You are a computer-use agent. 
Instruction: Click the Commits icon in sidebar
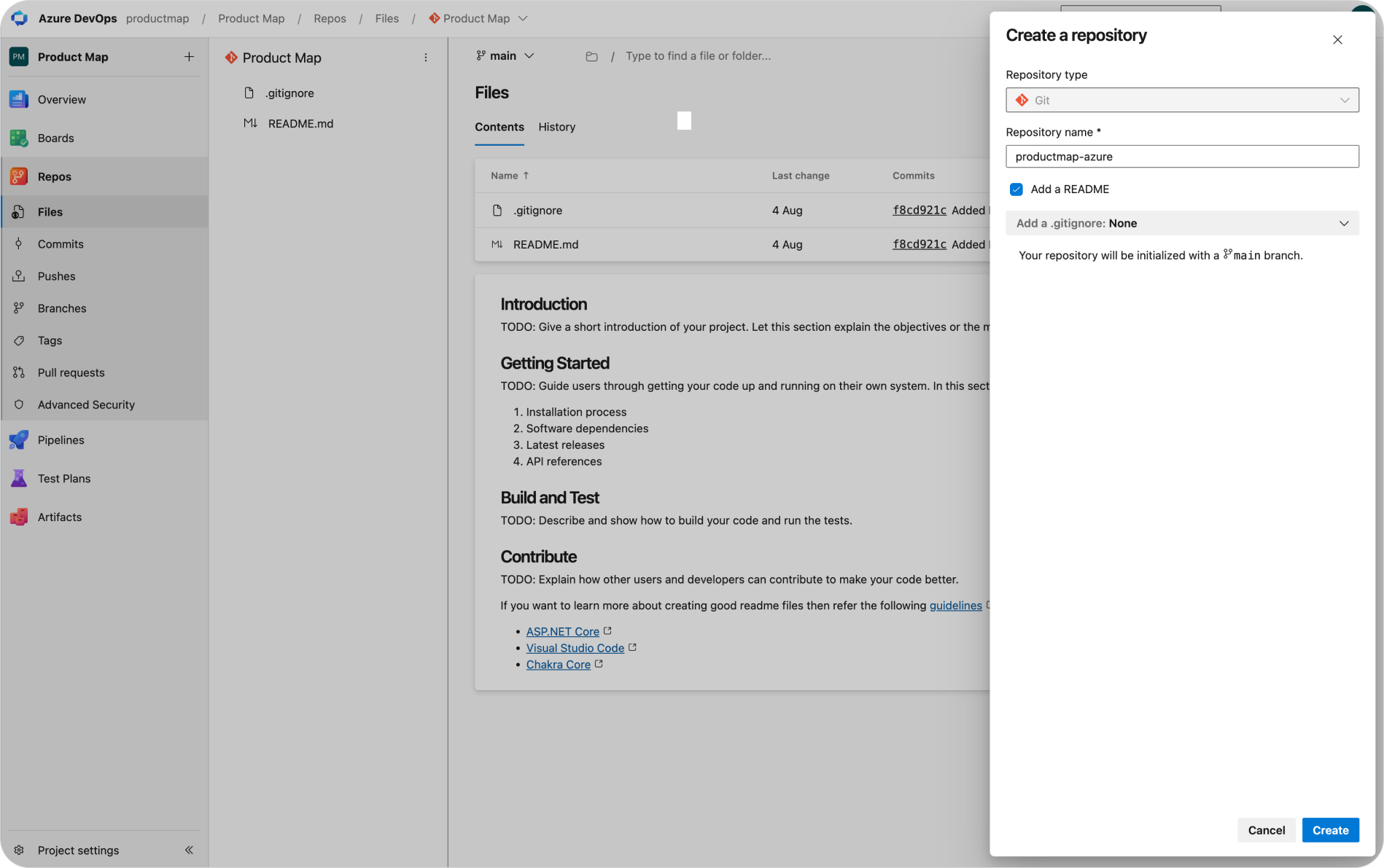coord(19,244)
